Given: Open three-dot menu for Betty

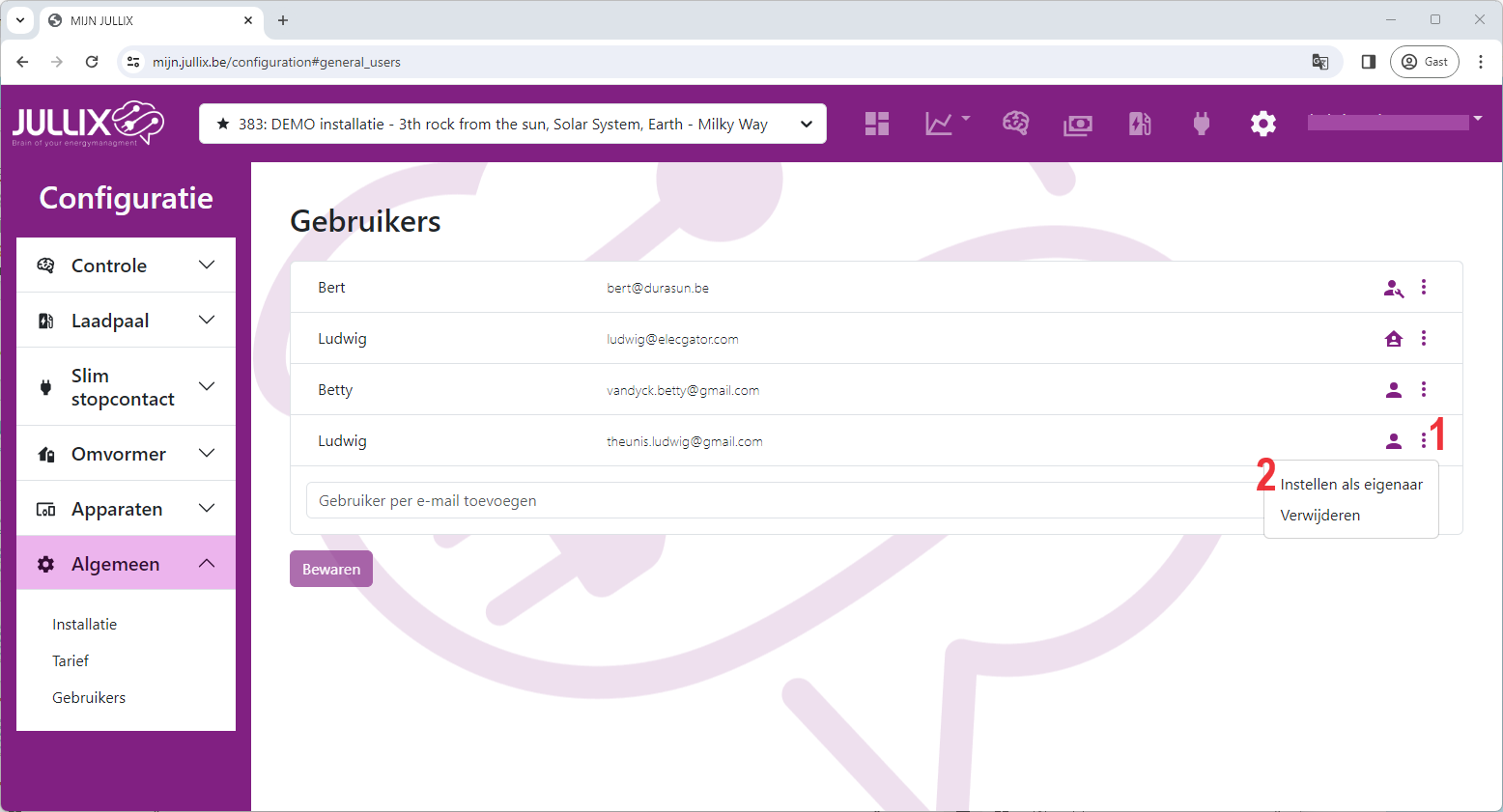Looking at the screenshot, I should pyautogui.click(x=1423, y=389).
